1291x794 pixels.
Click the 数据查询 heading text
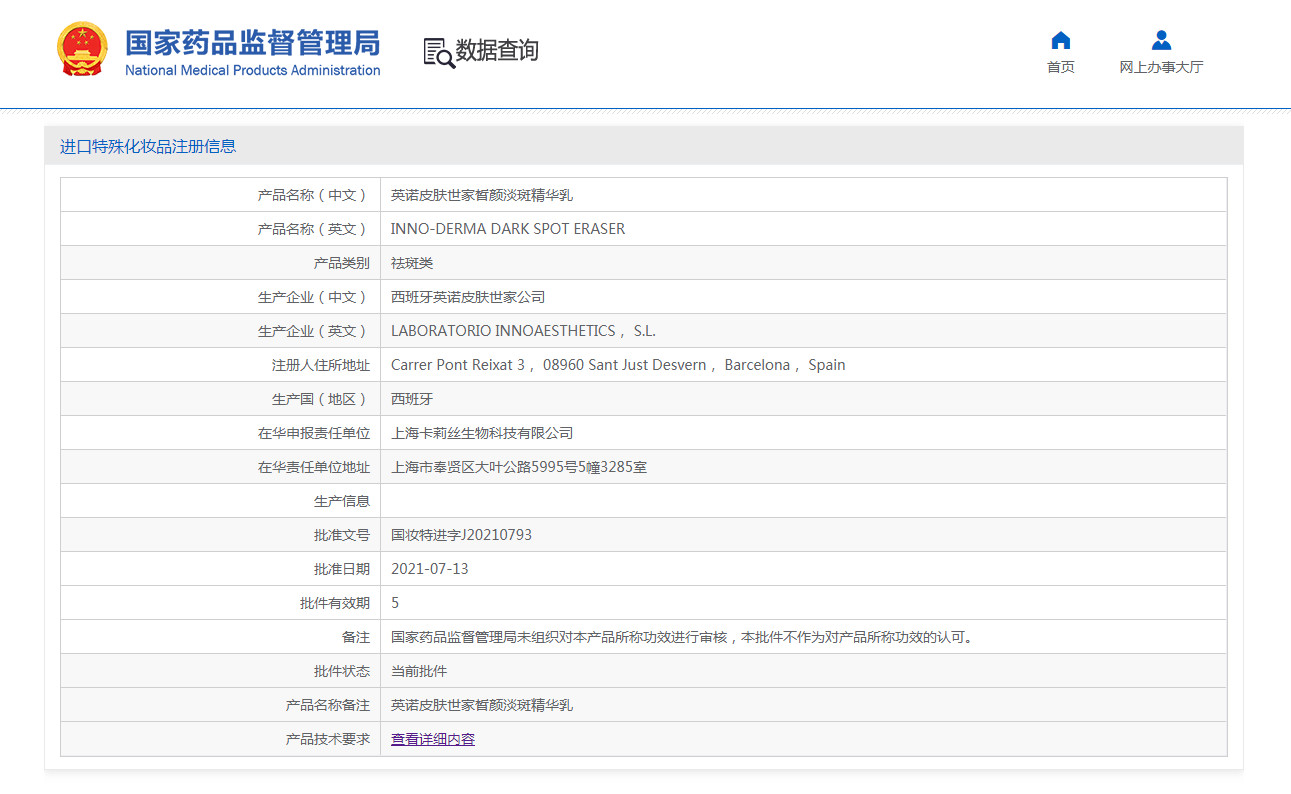pos(497,50)
